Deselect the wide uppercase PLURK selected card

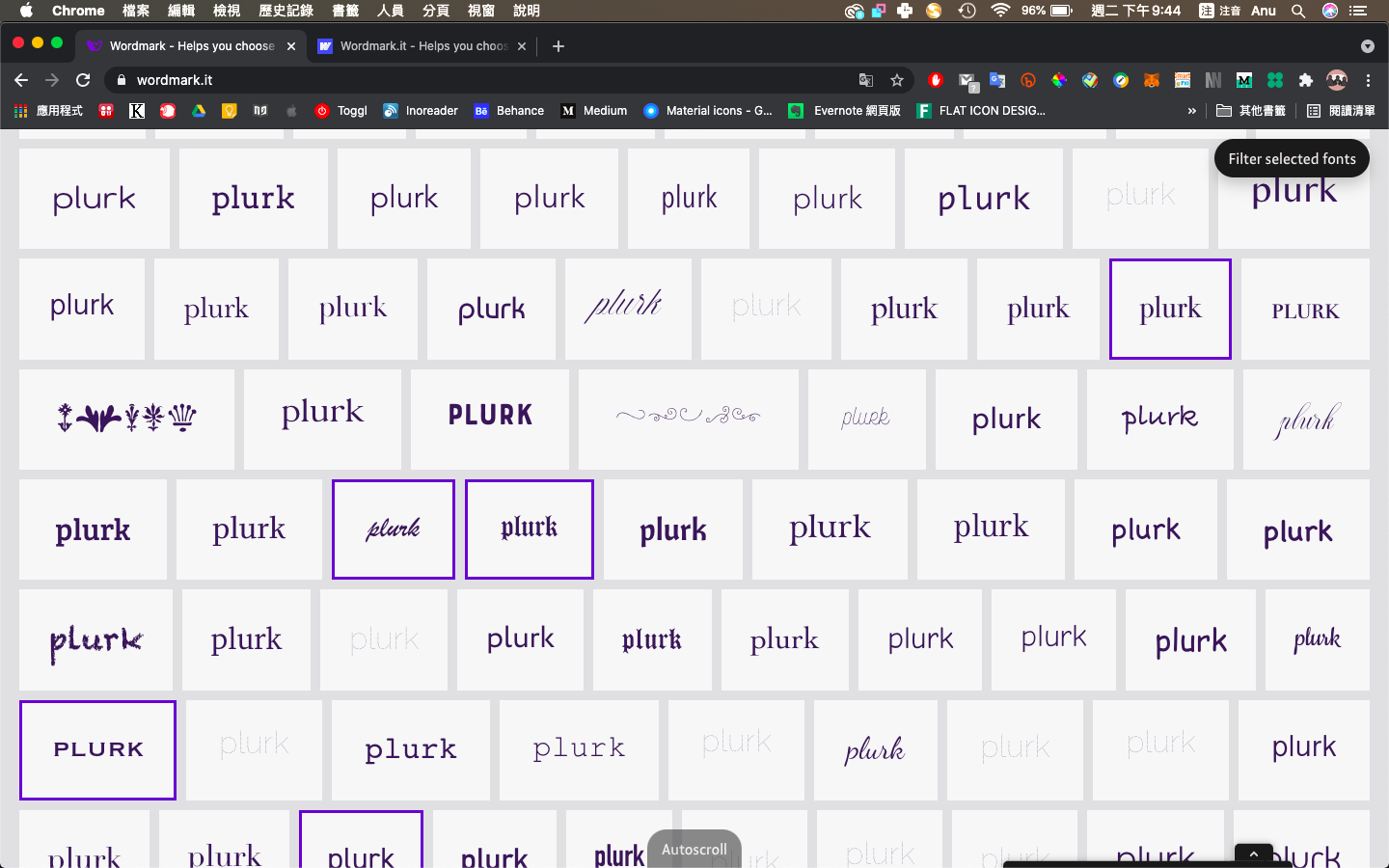tap(97, 749)
